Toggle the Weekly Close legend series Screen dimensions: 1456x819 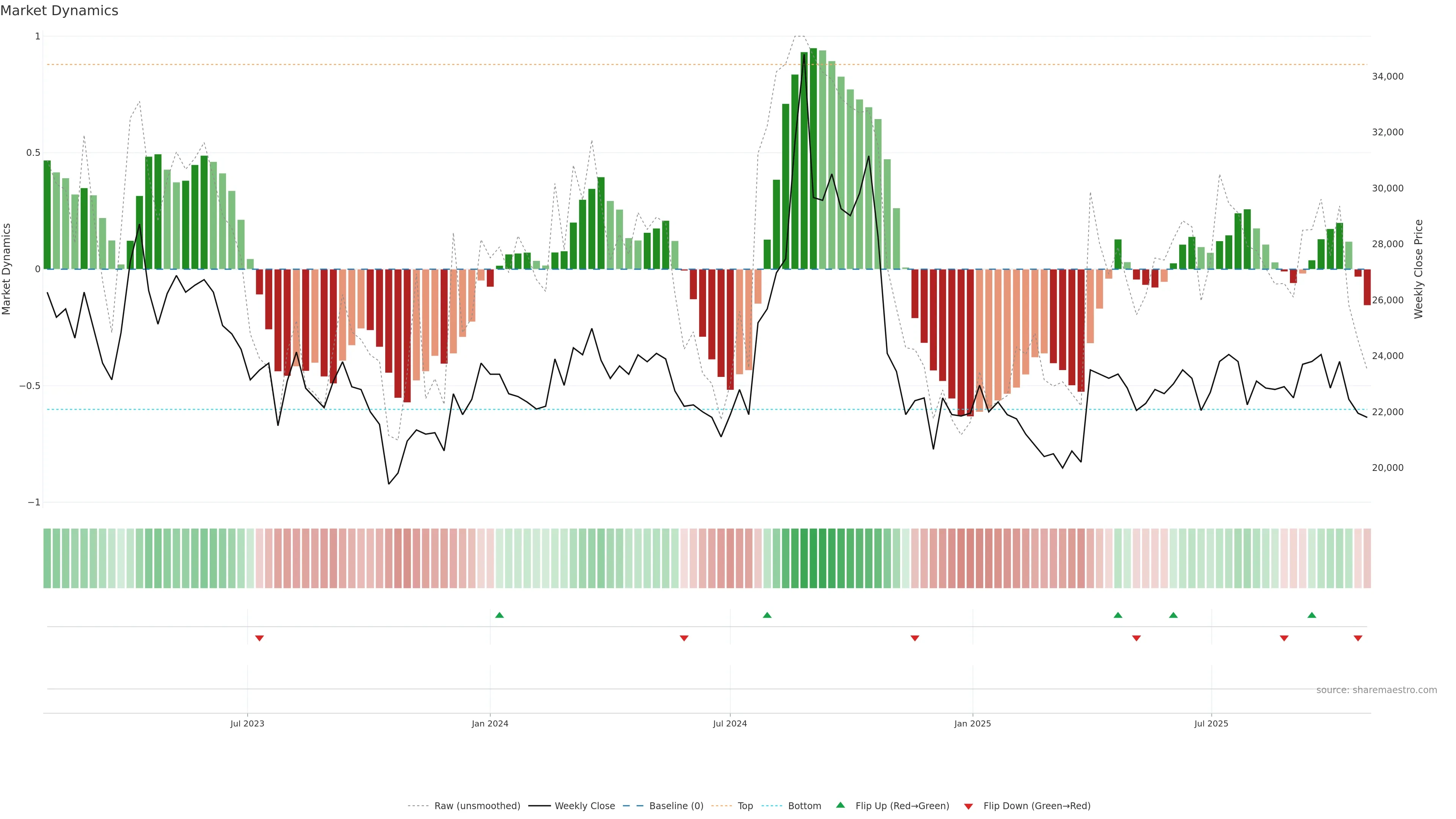click(584, 806)
